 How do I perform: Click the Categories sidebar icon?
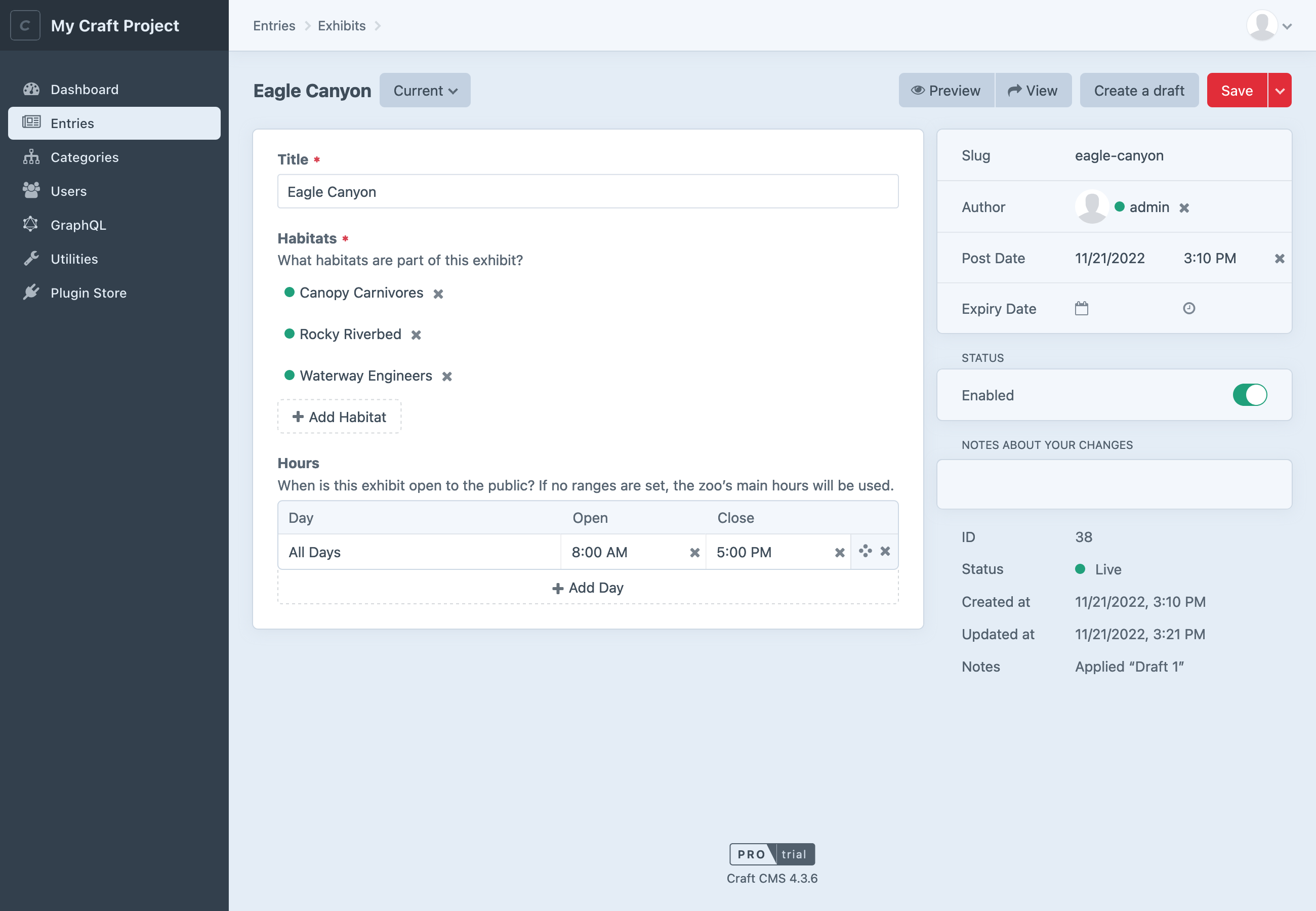click(32, 156)
